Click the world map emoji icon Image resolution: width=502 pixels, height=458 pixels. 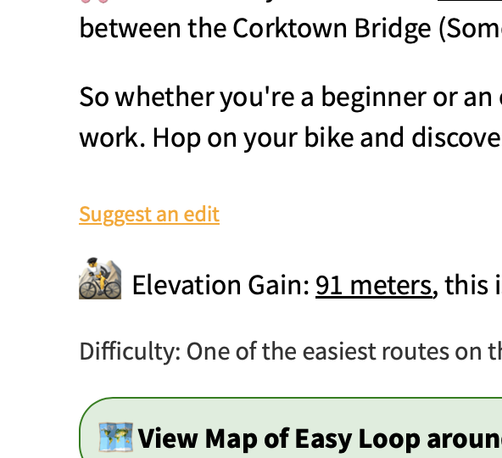pyautogui.click(x=116, y=437)
